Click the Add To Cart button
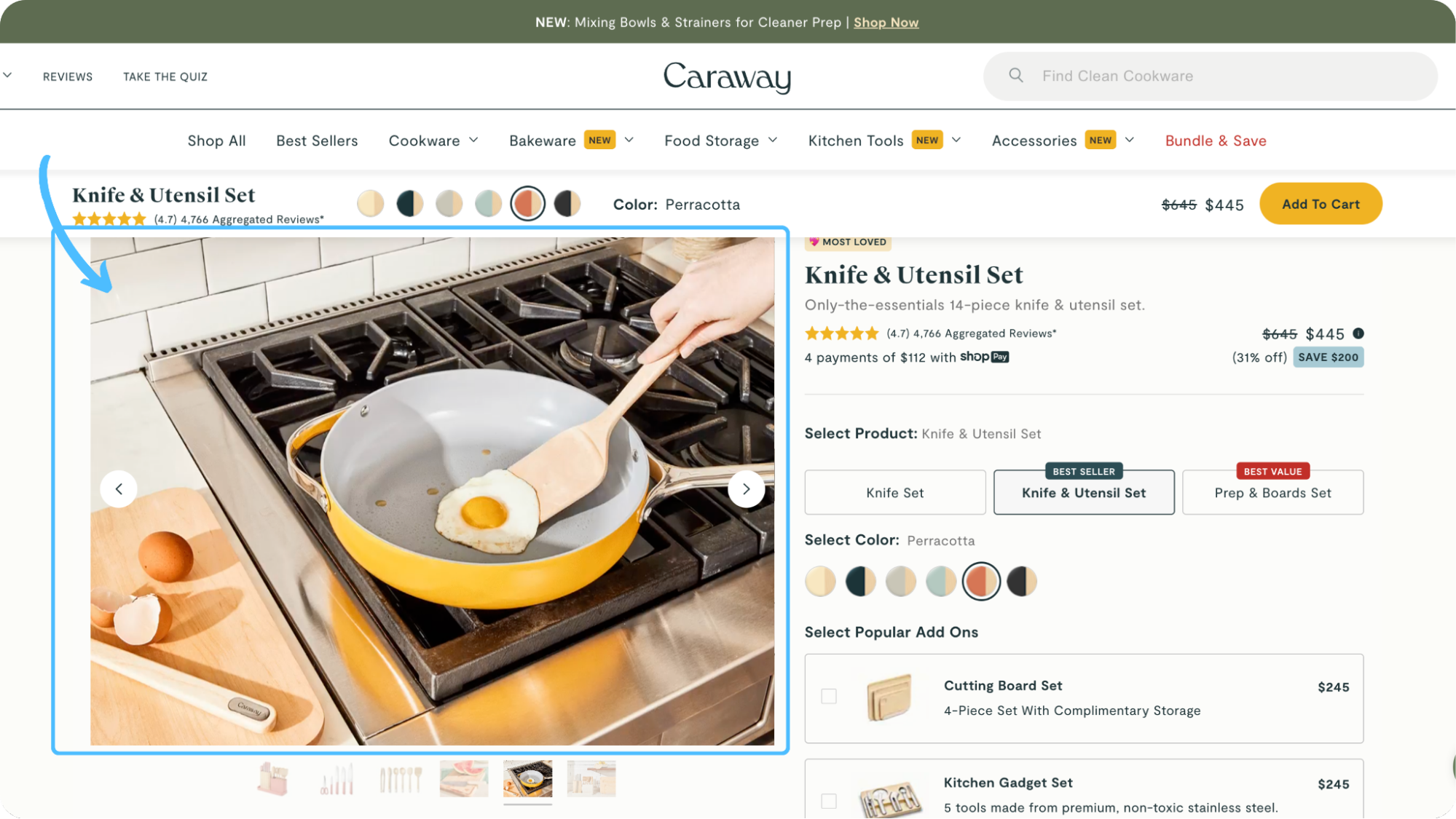The image size is (1456, 819). [x=1320, y=204]
